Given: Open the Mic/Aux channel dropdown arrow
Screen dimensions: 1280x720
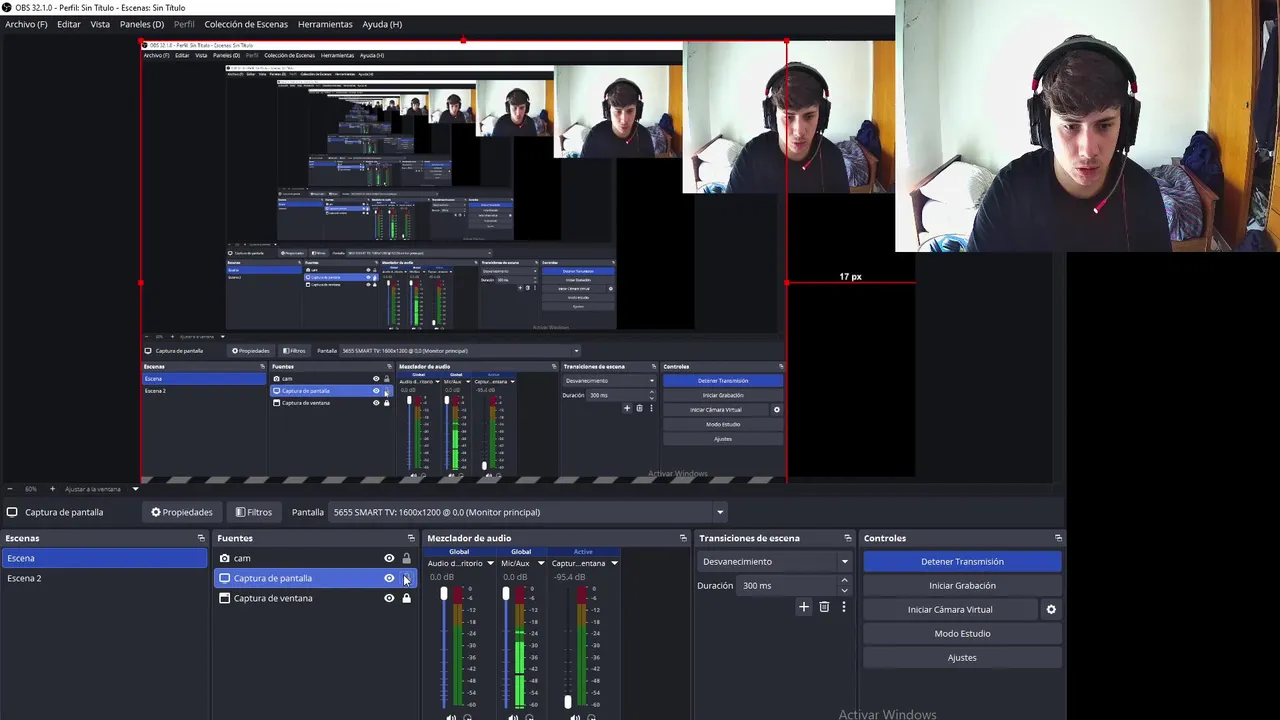Looking at the screenshot, I should tap(541, 563).
